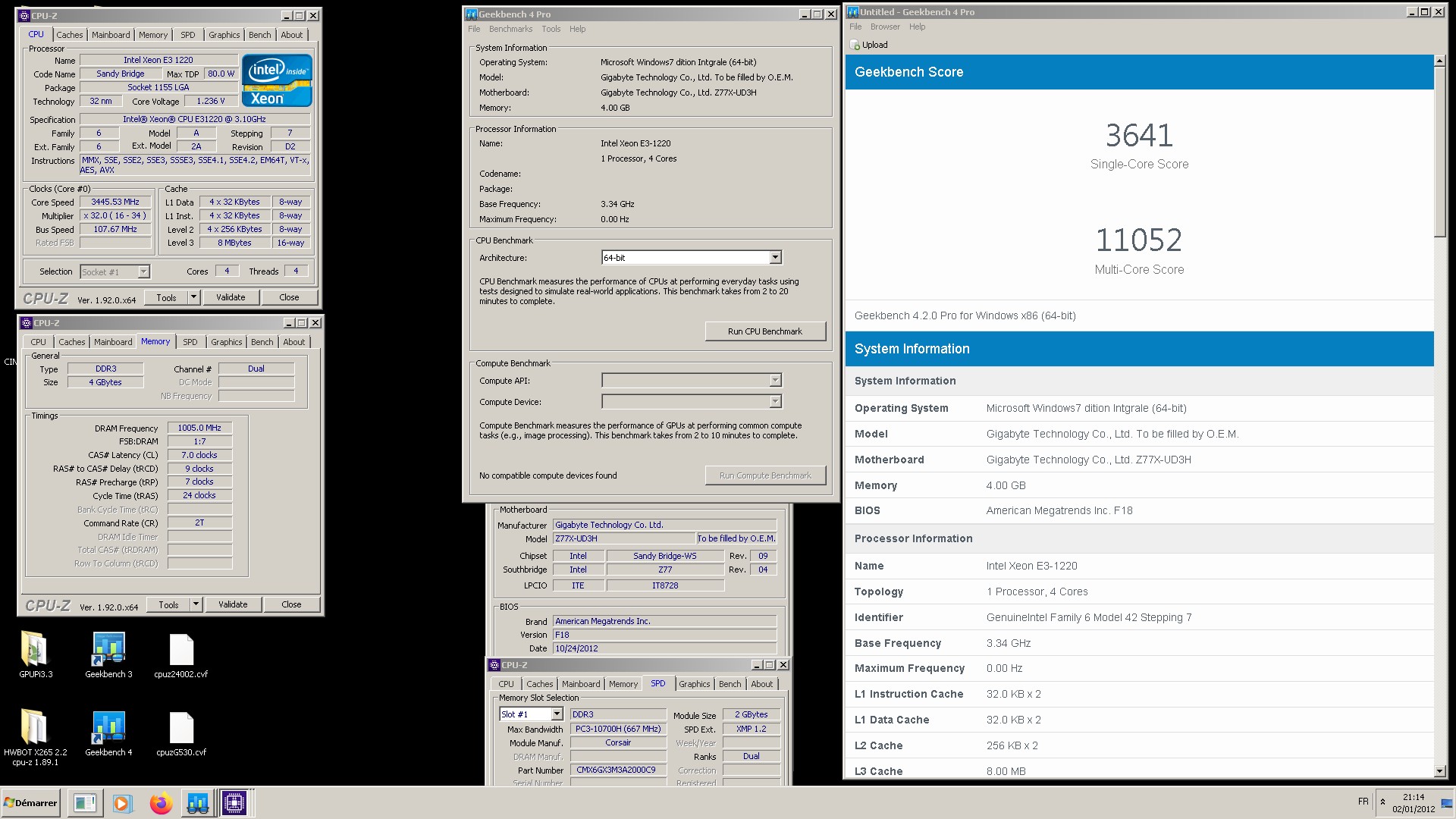Click Validate in Memory CPU-Z window

(233, 604)
